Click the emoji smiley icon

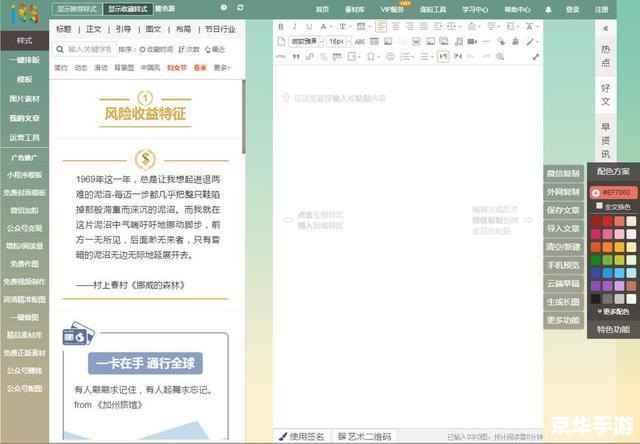point(390,57)
